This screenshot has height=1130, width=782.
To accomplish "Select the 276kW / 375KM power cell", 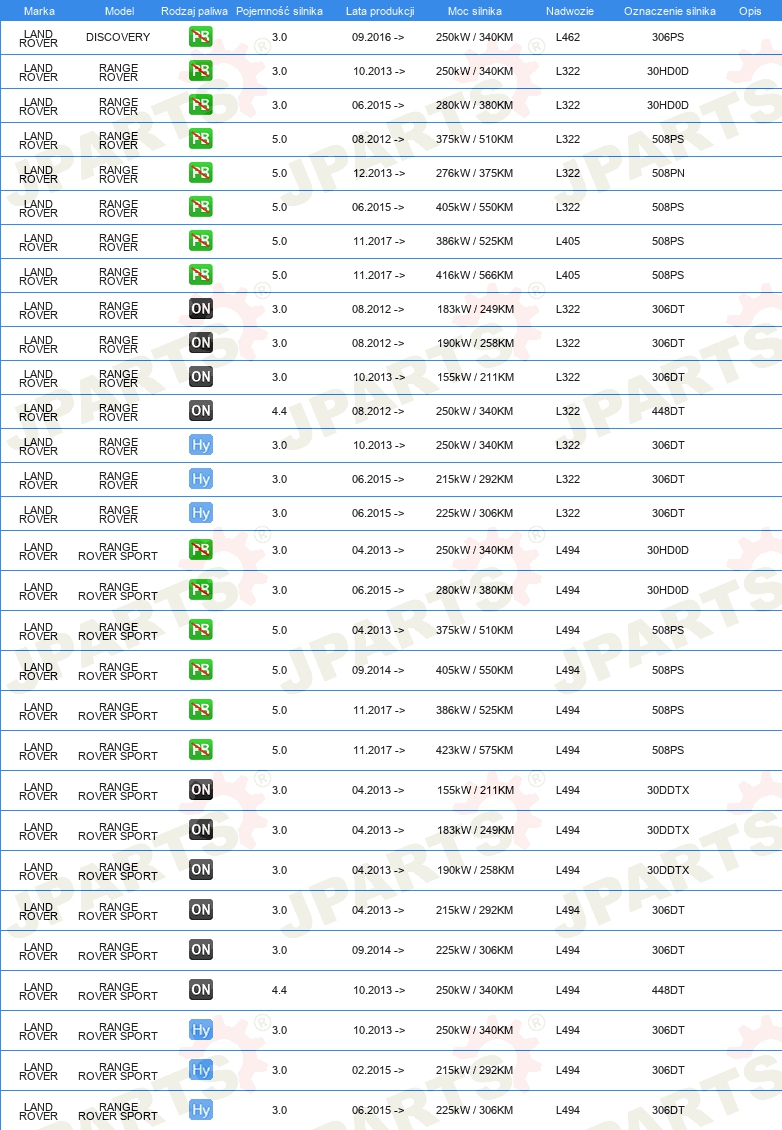I will coord(474,174).
